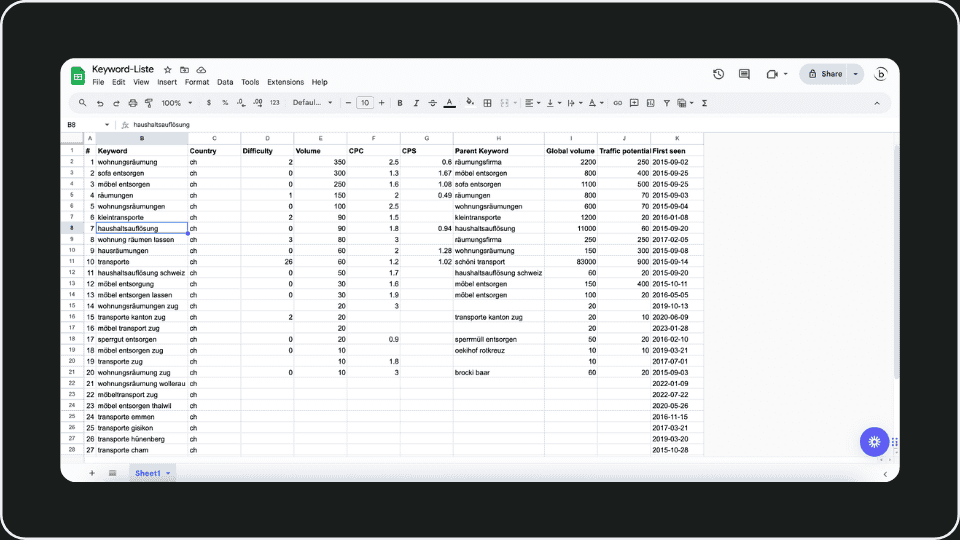960x540 pixels.
Task: Open the Edit menu
Action: coord(118,82)
